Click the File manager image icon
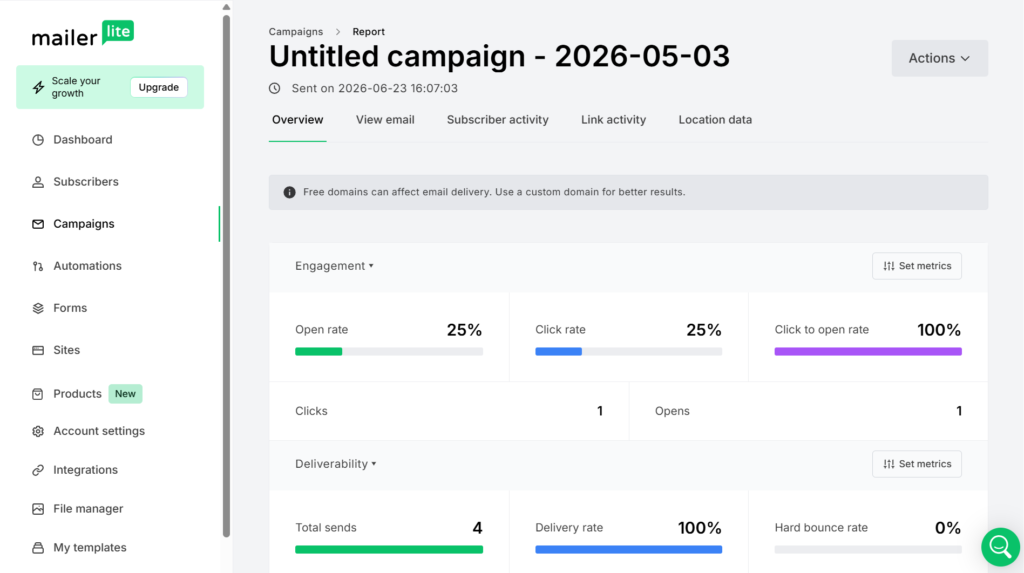 click(x=38, y=509)
